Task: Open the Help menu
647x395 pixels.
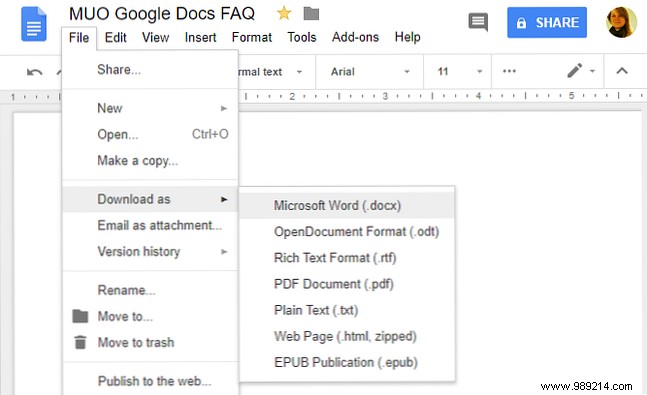Action: click(x=408, y=38)
